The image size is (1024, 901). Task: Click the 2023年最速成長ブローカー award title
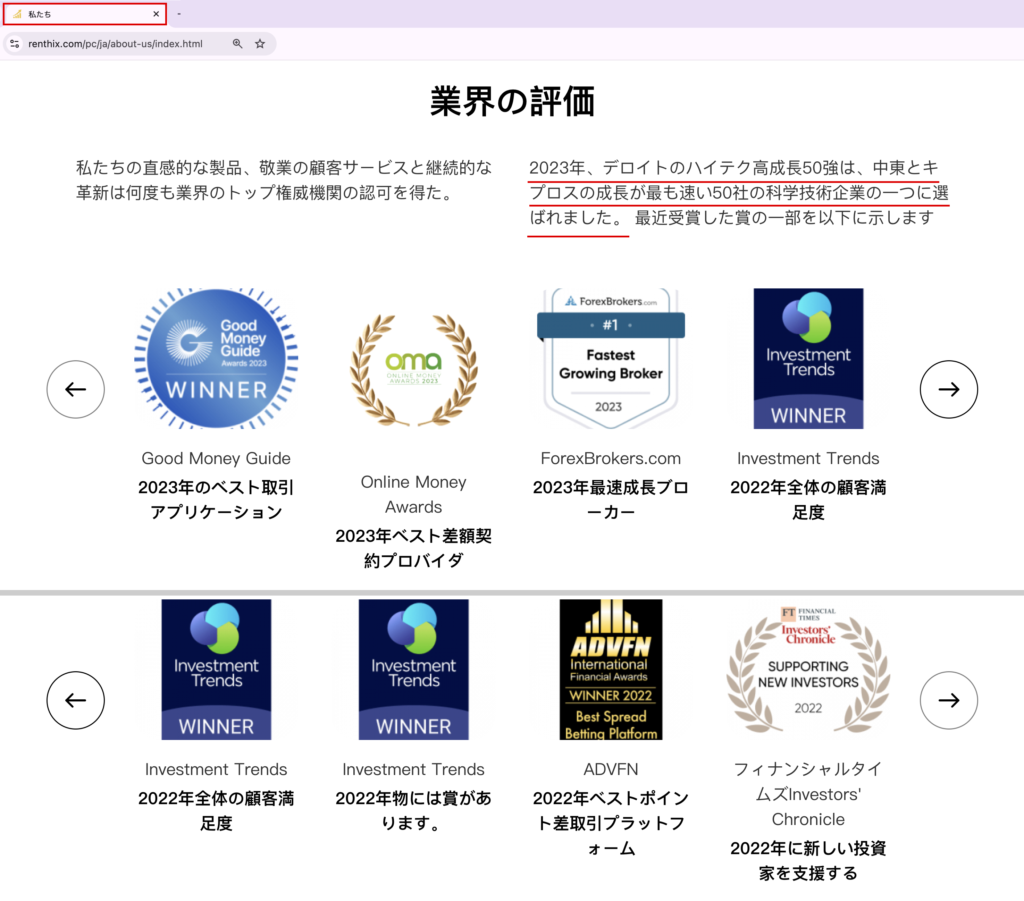(611, 499)
